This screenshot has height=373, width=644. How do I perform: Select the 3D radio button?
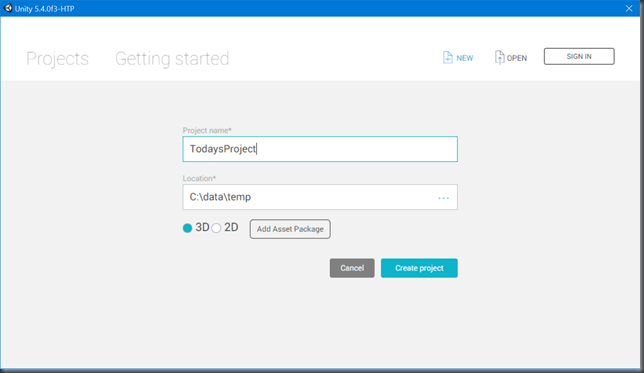click(x=187, y=228)
